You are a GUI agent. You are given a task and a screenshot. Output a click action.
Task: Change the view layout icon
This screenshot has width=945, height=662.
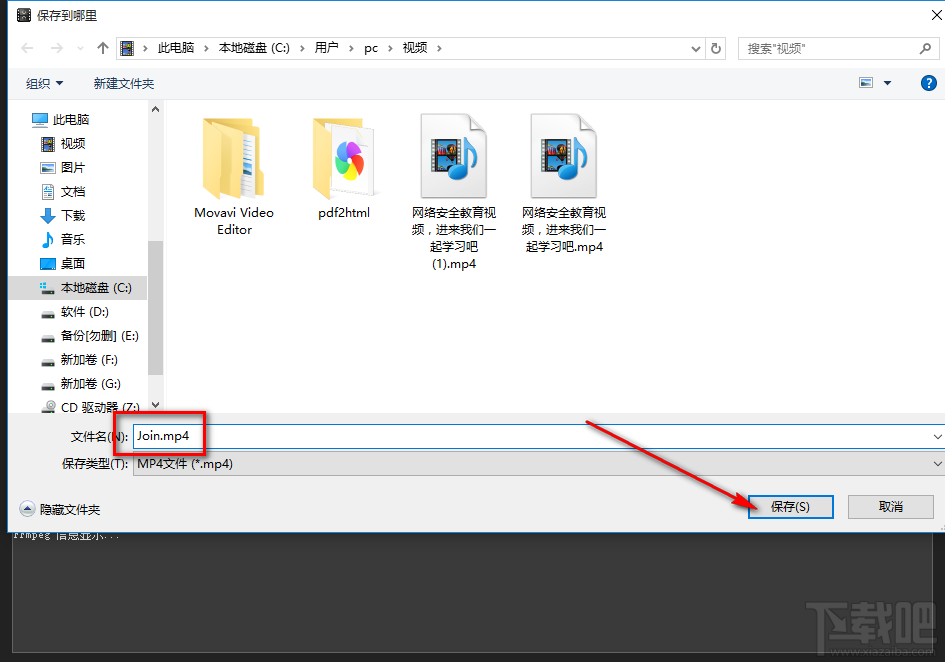point(866,83)
